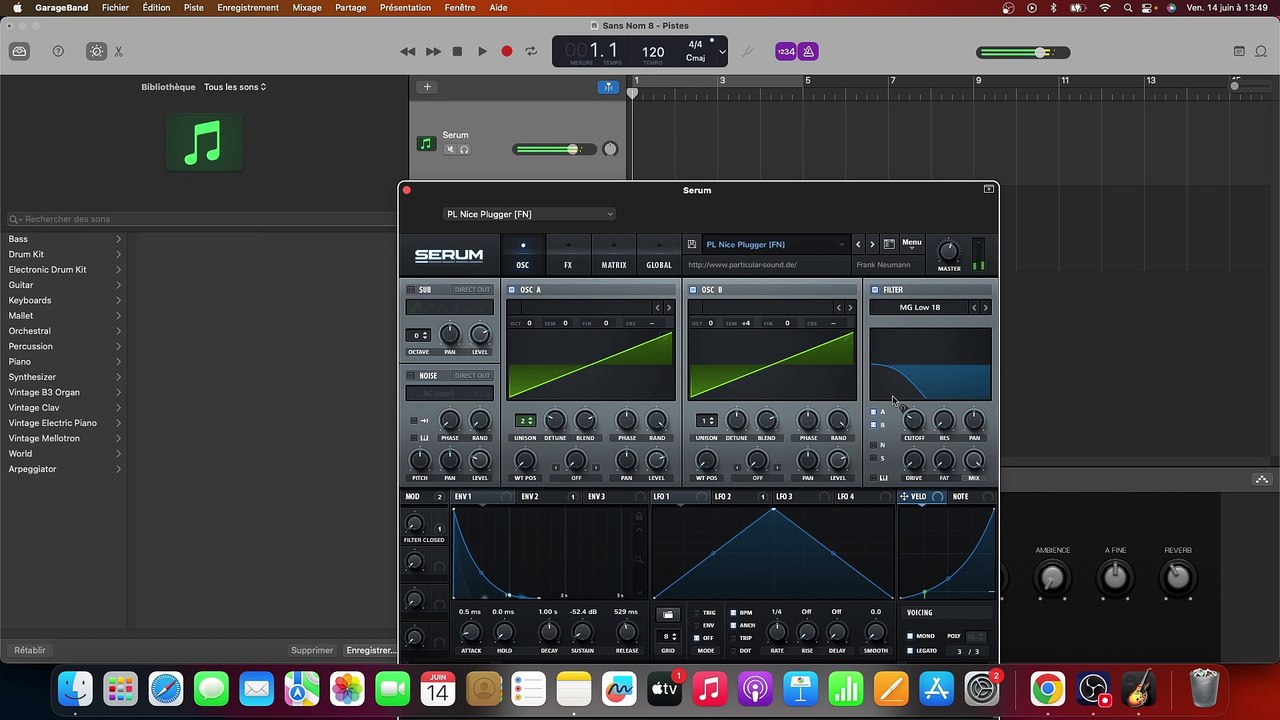Select next OSC A wavetable arrow

click(x=669, y=308)
